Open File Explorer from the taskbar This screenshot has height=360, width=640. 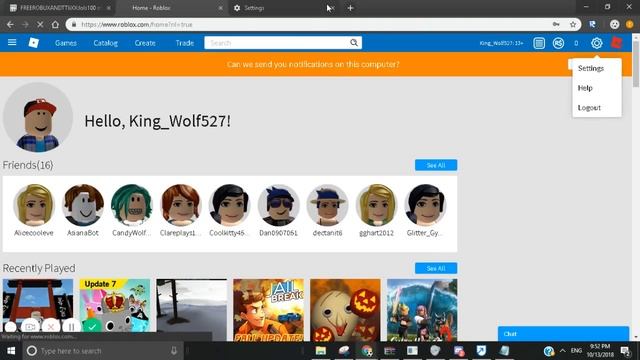point(321,351)
